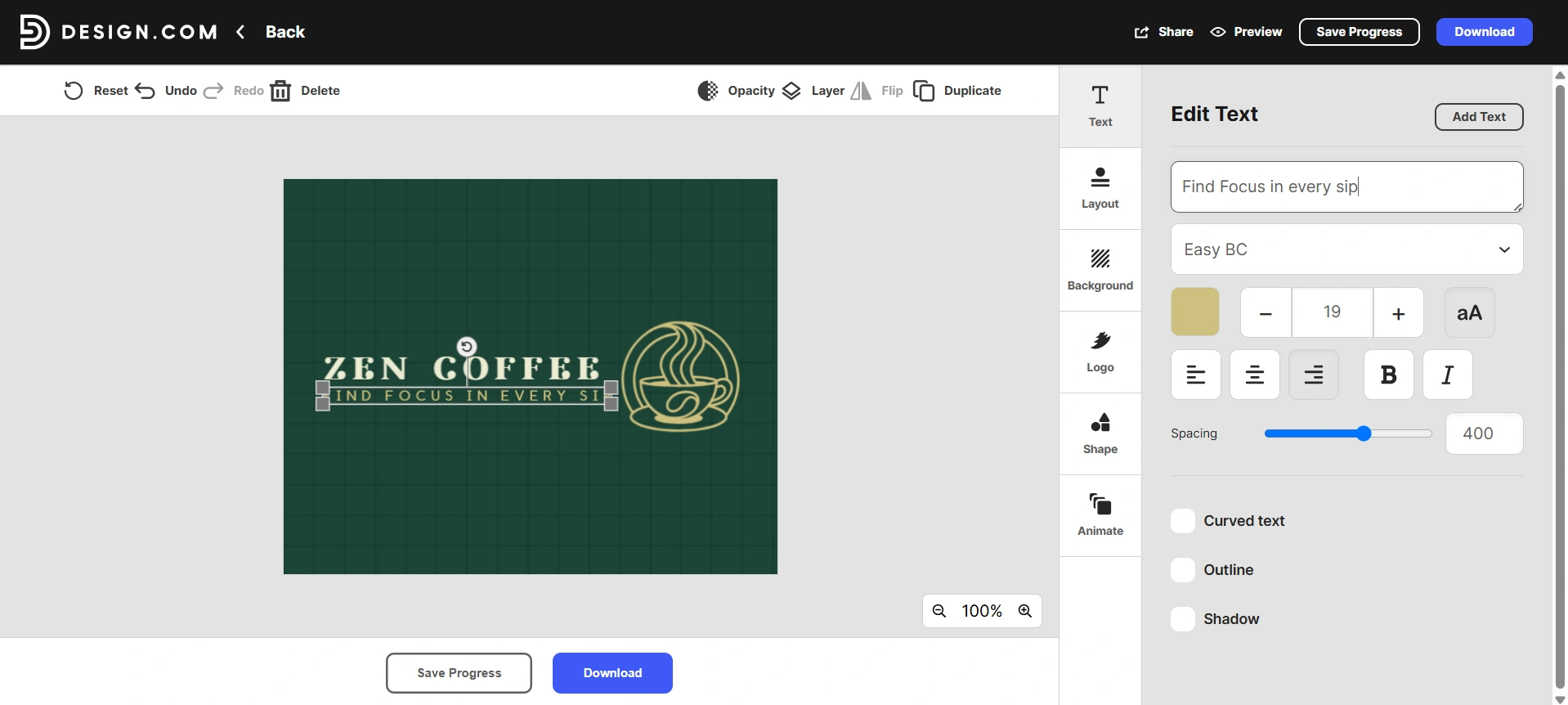This screenshot has height=705, width=1568.
Task: Click the Spacing value field showing 400
Action: click(x=1484, y=433)
